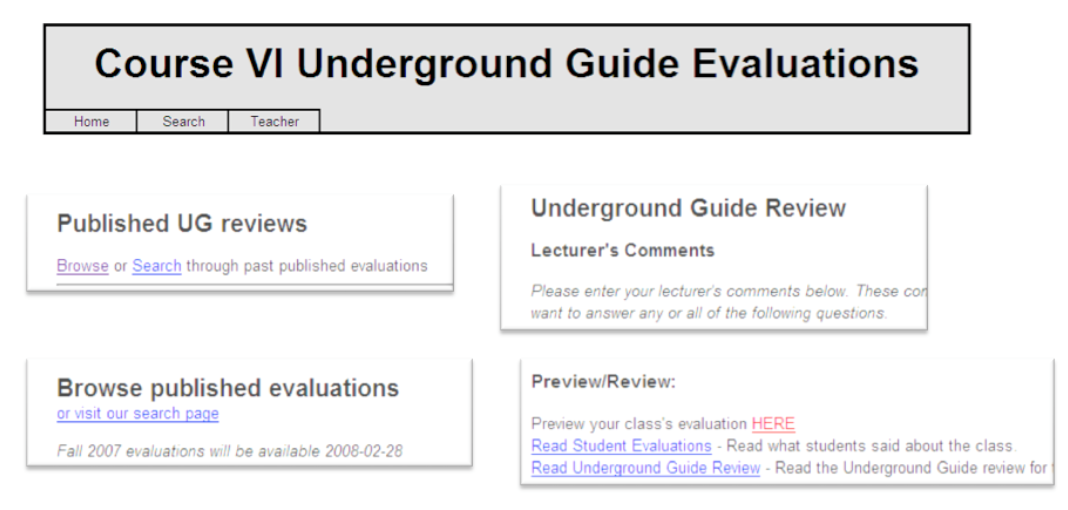Open the 'or visit our search page' link
The height and width of the screenshot is (510, 1068).
(x=137, y=414)
